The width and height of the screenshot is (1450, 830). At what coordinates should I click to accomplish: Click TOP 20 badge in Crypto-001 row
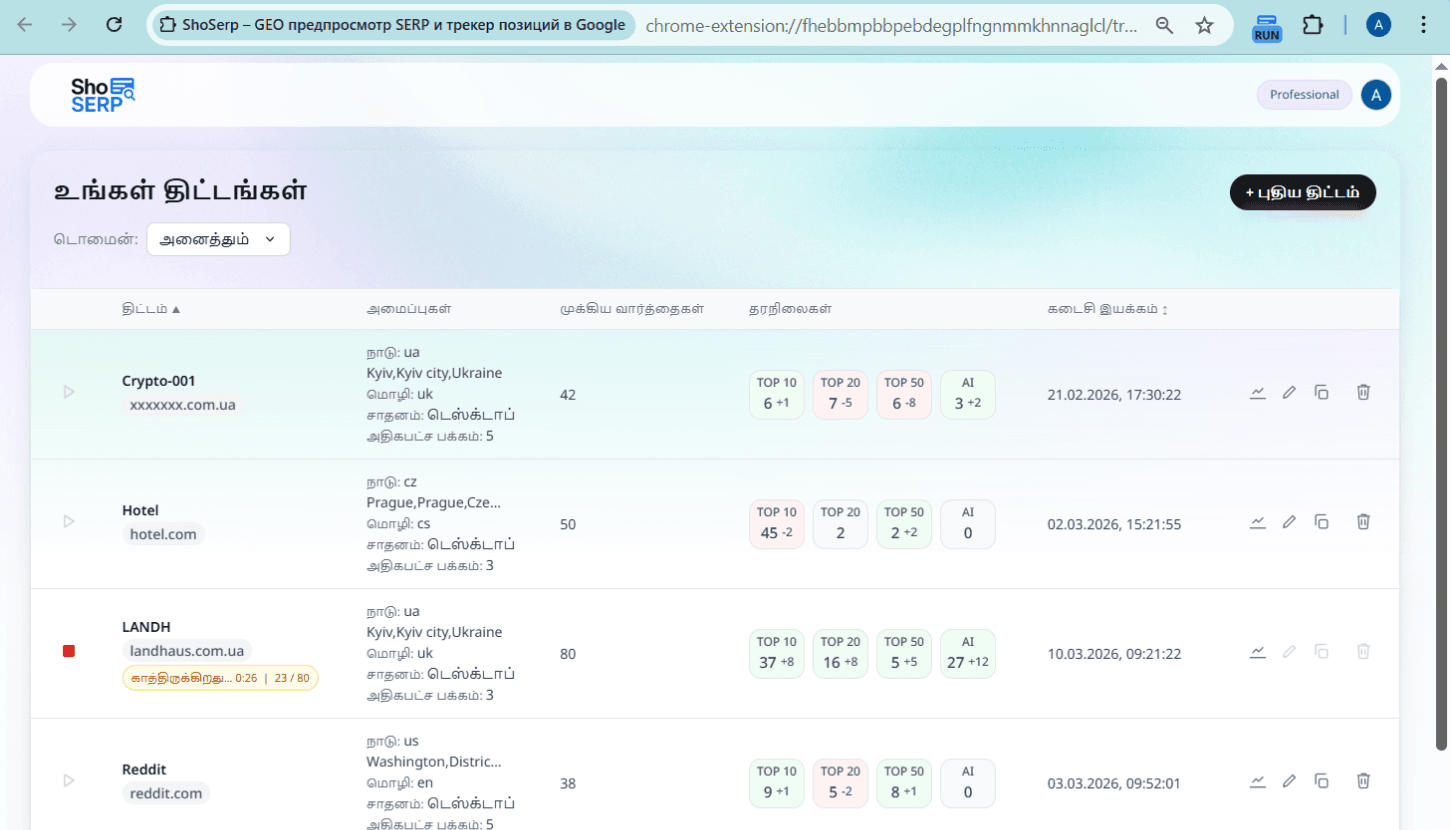click(x=840, y=394)
